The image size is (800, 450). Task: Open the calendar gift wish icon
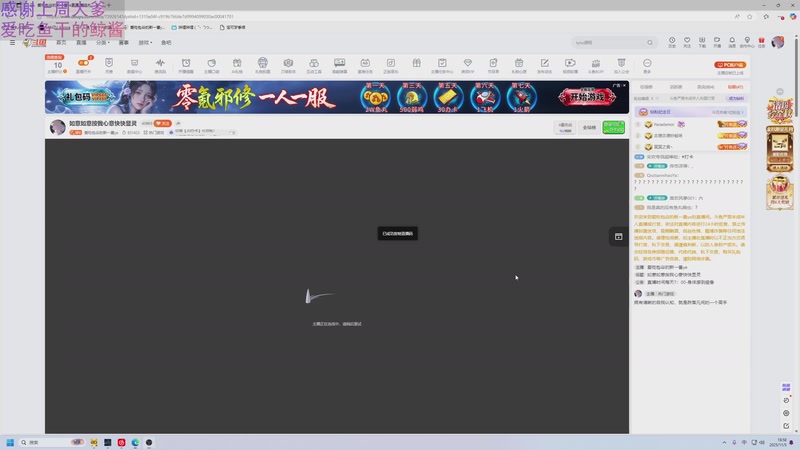pos(519,65)
